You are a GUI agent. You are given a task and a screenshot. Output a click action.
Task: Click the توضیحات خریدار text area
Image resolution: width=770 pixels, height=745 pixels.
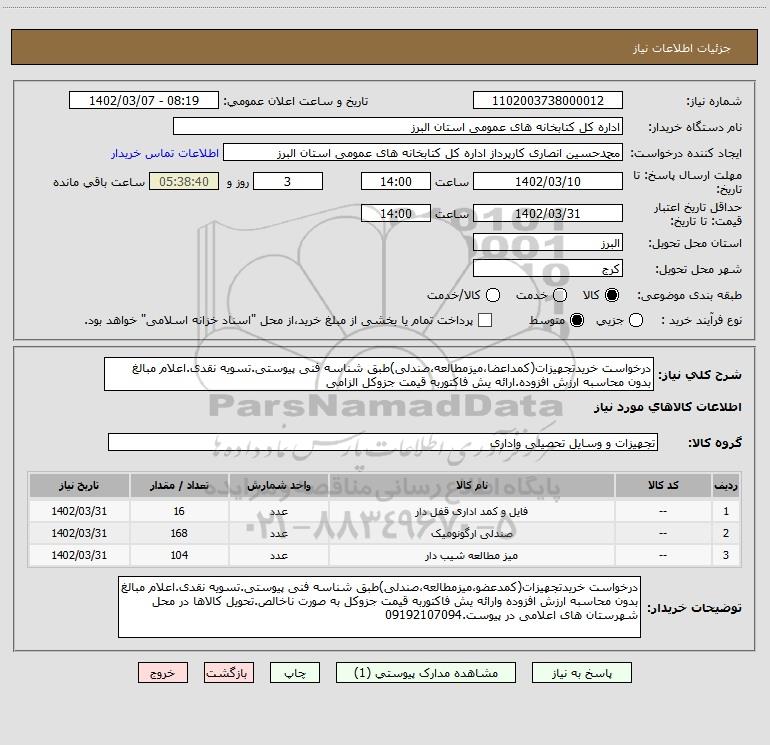[x=379, y=607]
